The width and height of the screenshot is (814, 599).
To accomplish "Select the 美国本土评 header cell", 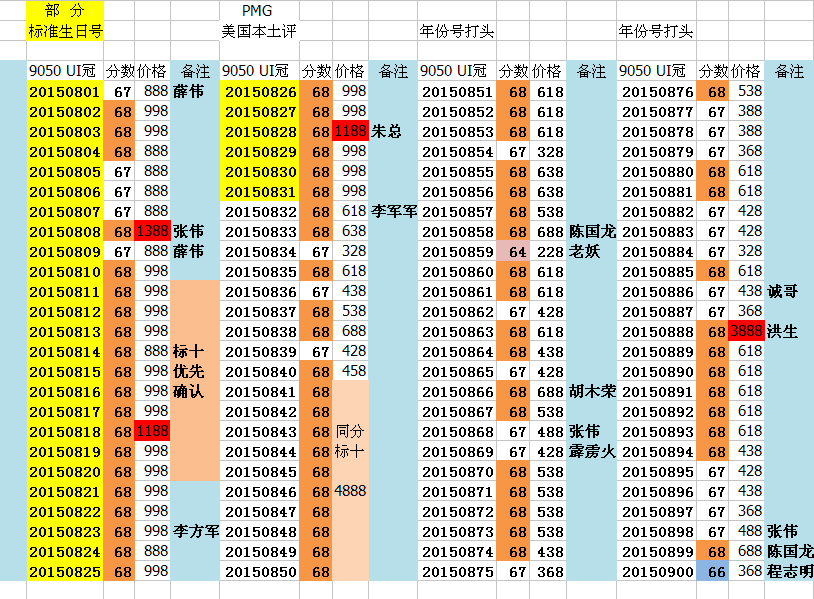I will click(259, 31).
